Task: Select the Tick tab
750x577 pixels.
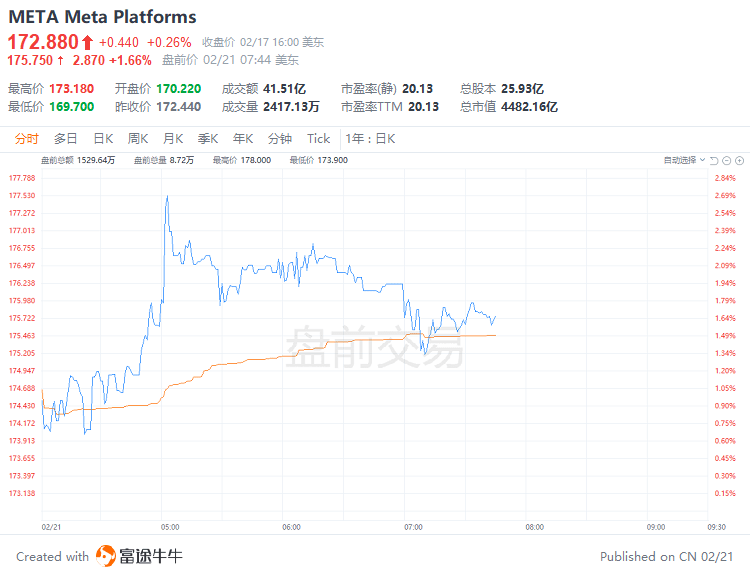Action: (x=318, y=139)
